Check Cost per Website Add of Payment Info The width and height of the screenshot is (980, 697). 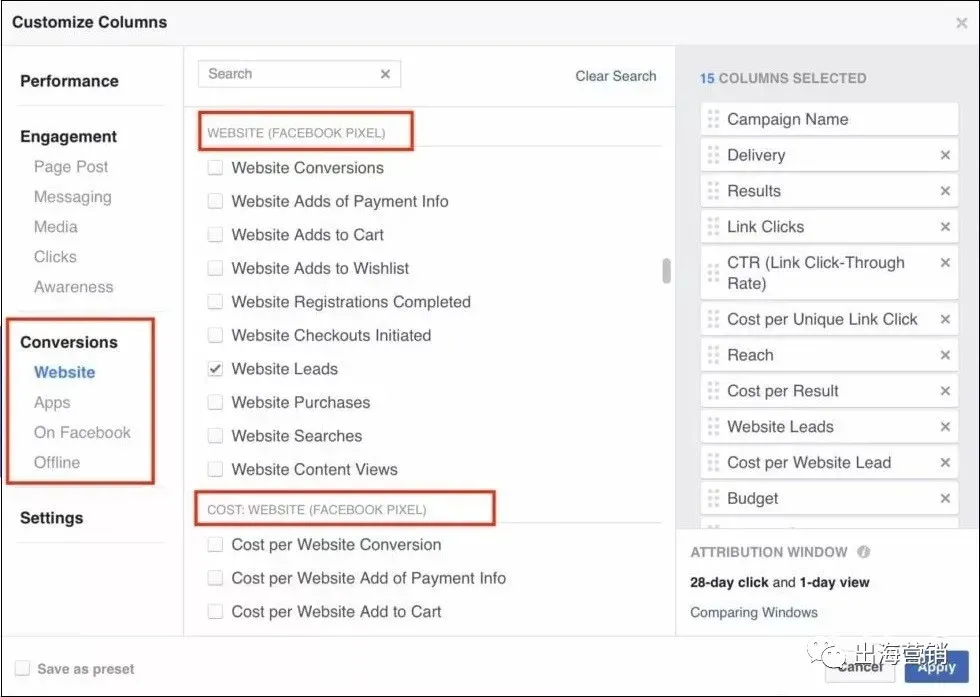[215, 578]
